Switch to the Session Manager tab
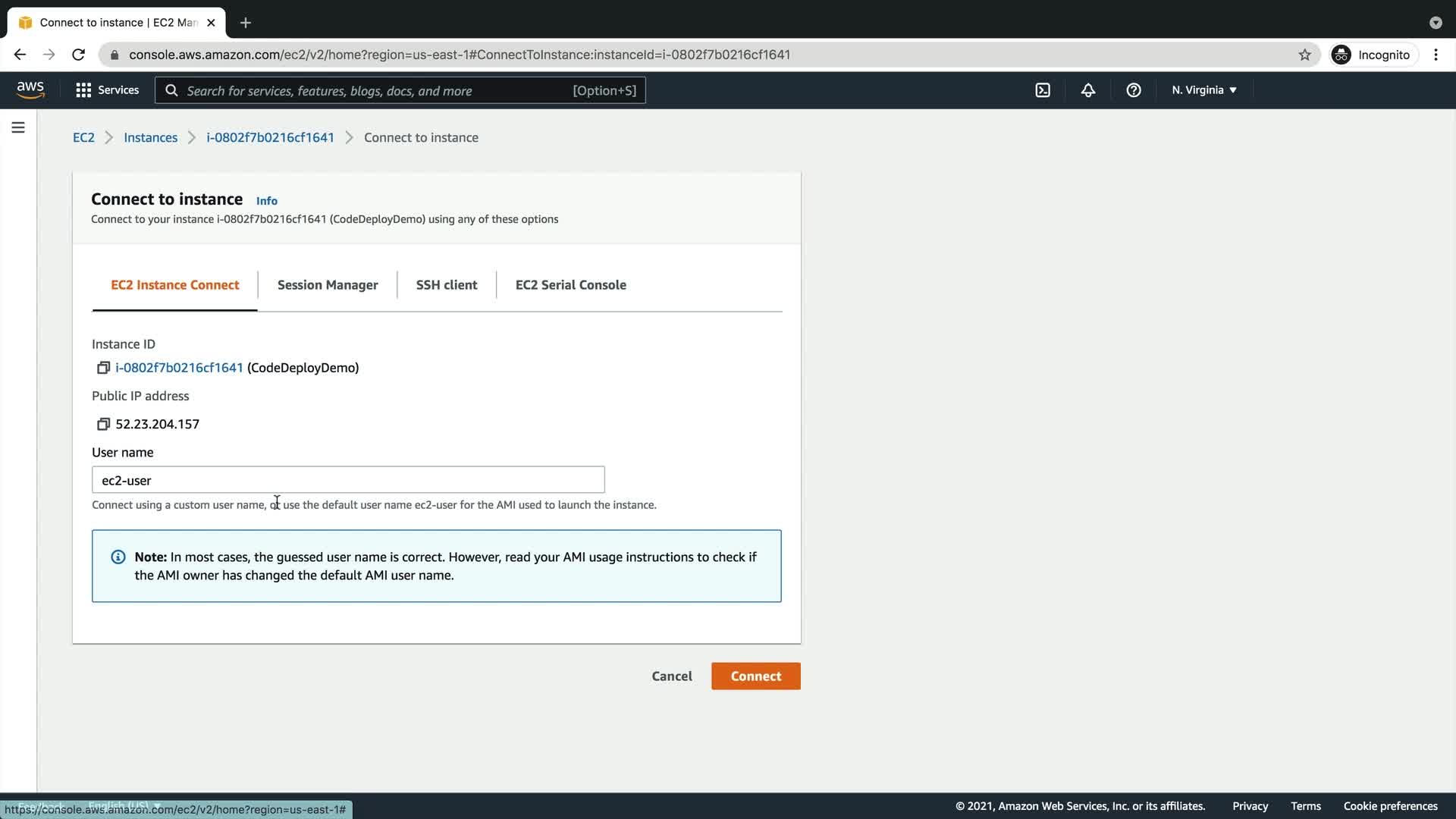The height and width of the screenshot is (819, 1456). (x=328, y=285)
